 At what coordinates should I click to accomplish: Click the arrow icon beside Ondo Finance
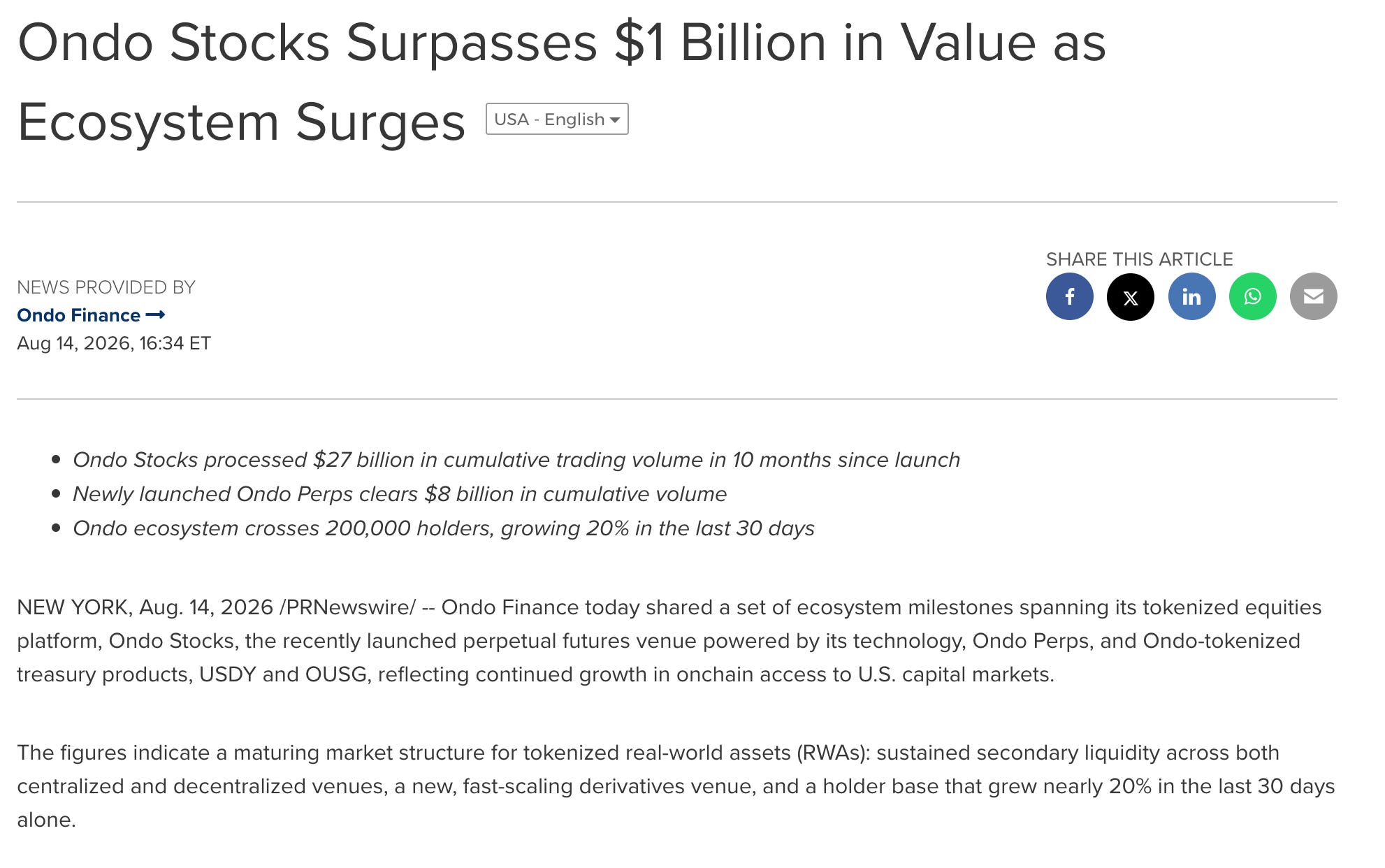(155, 315)
